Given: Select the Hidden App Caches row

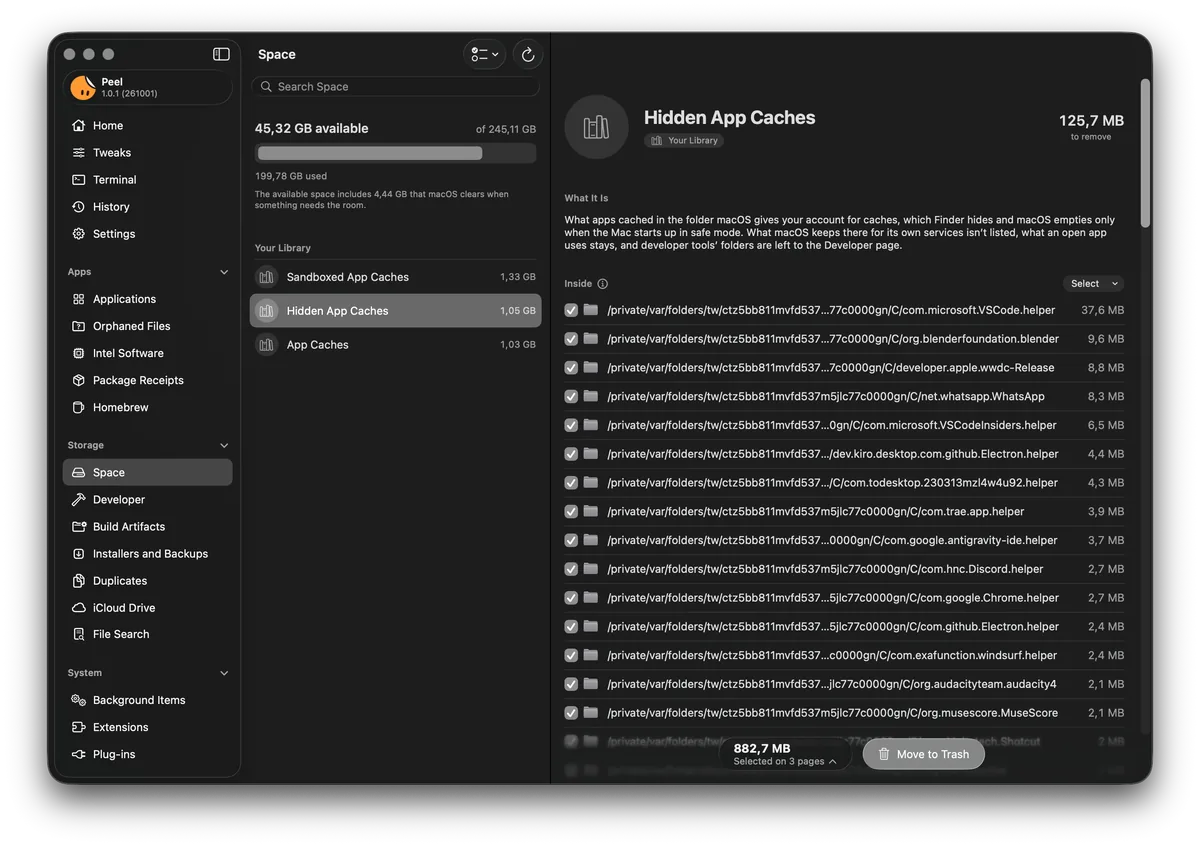Looking at the screenshot, I should [x=395, y=311].
